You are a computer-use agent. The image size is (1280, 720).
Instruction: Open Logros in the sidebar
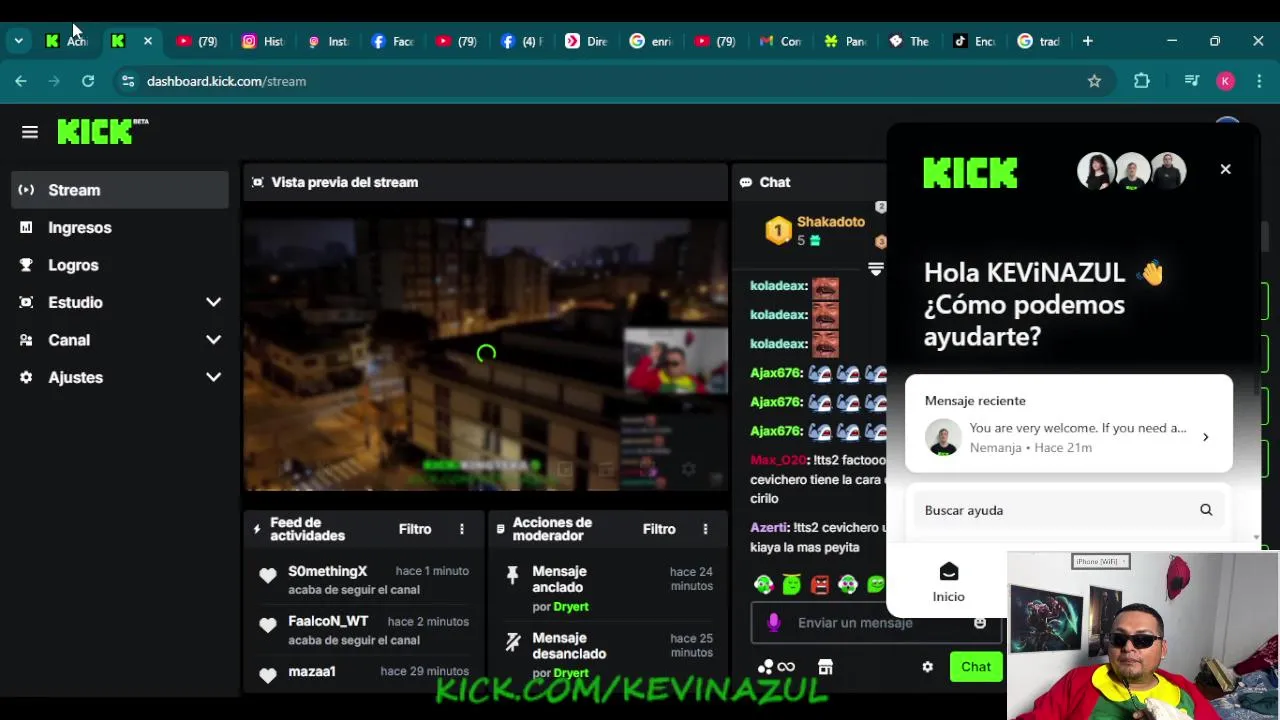[120, 265]
